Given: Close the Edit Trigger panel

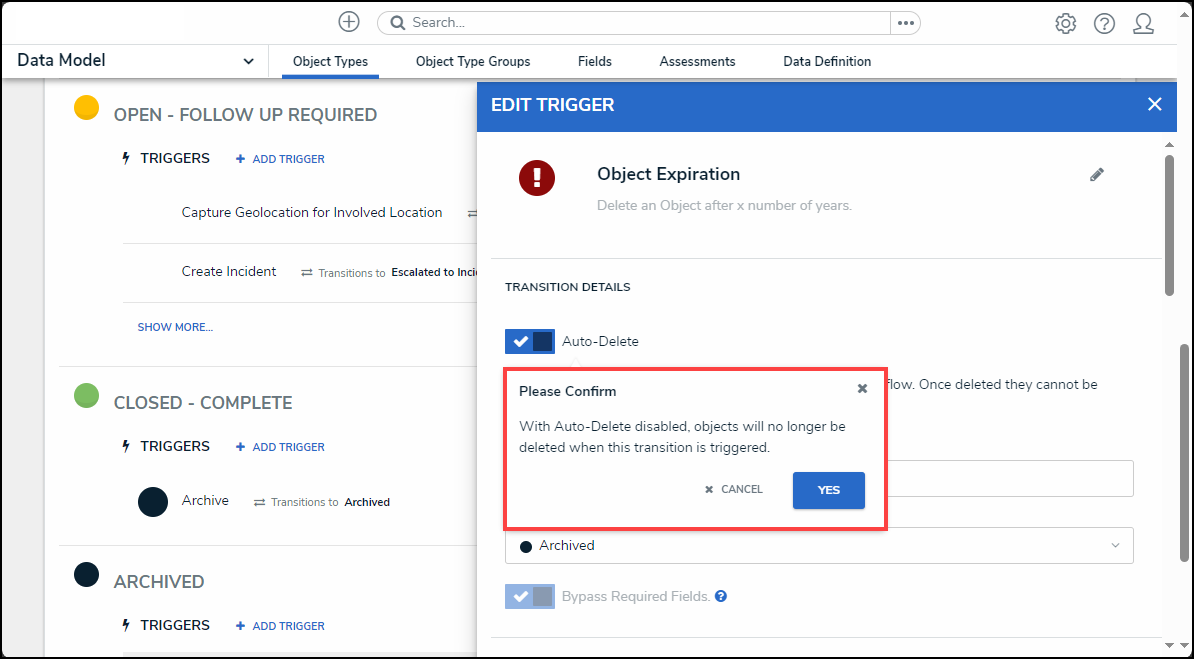Looking at the screenshot, I should [x=1154, y=104].
